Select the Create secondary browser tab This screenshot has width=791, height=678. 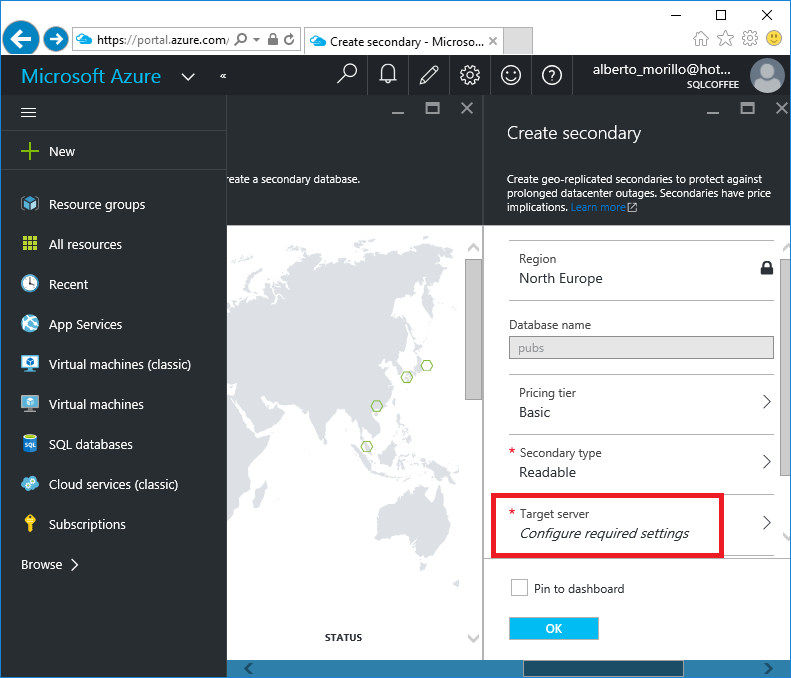tap(404, 41)
